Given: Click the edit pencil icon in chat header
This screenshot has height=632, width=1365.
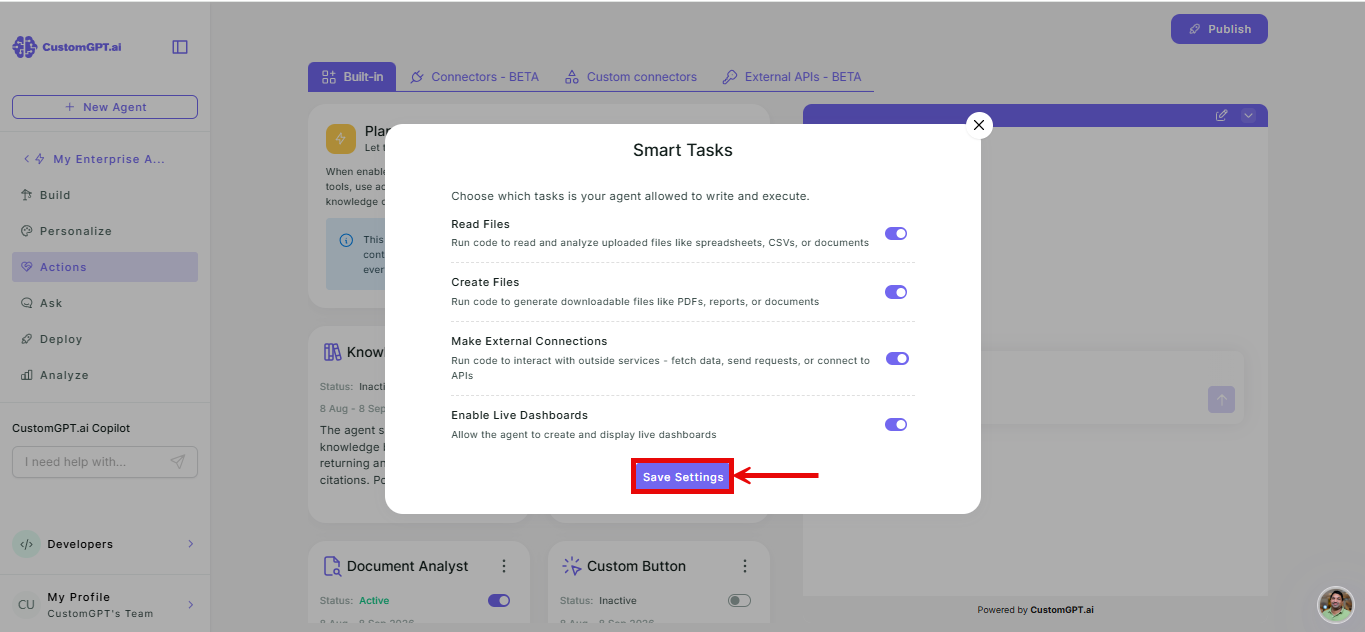Looking at the screenshot, I should point(1221,116).
